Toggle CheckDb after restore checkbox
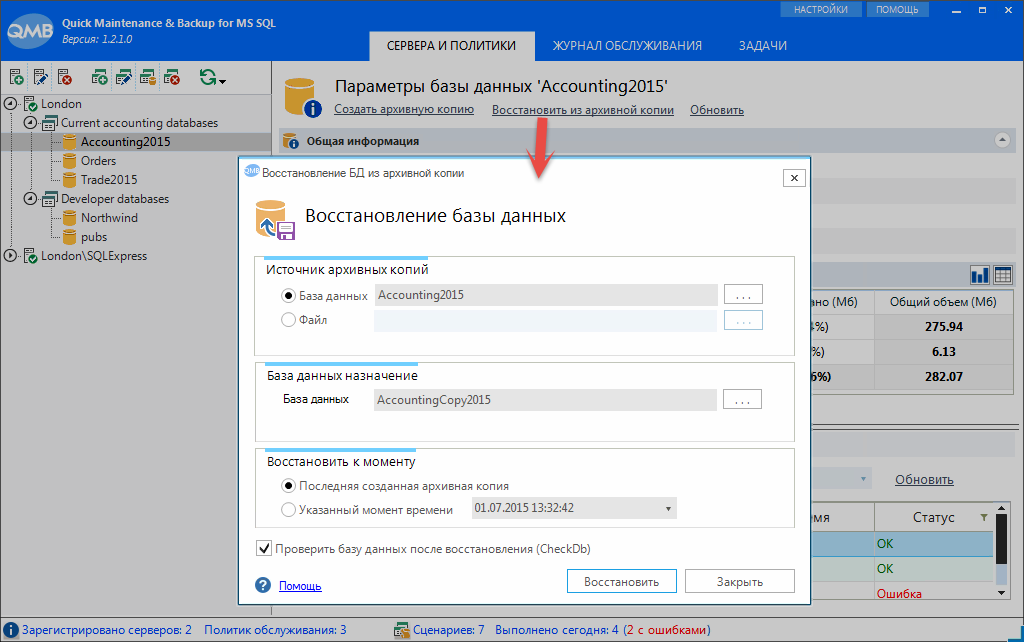The image size is (1024, 642). tap(264, 548)
